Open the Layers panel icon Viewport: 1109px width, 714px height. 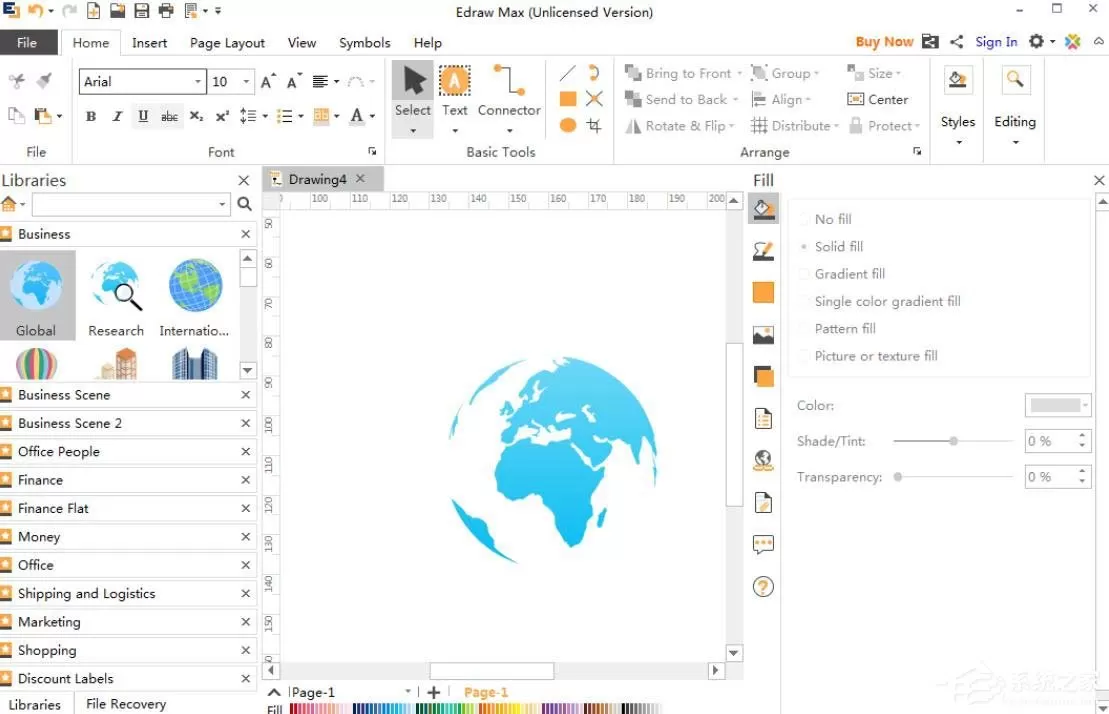pyautogui.click(x=763, y=377)
